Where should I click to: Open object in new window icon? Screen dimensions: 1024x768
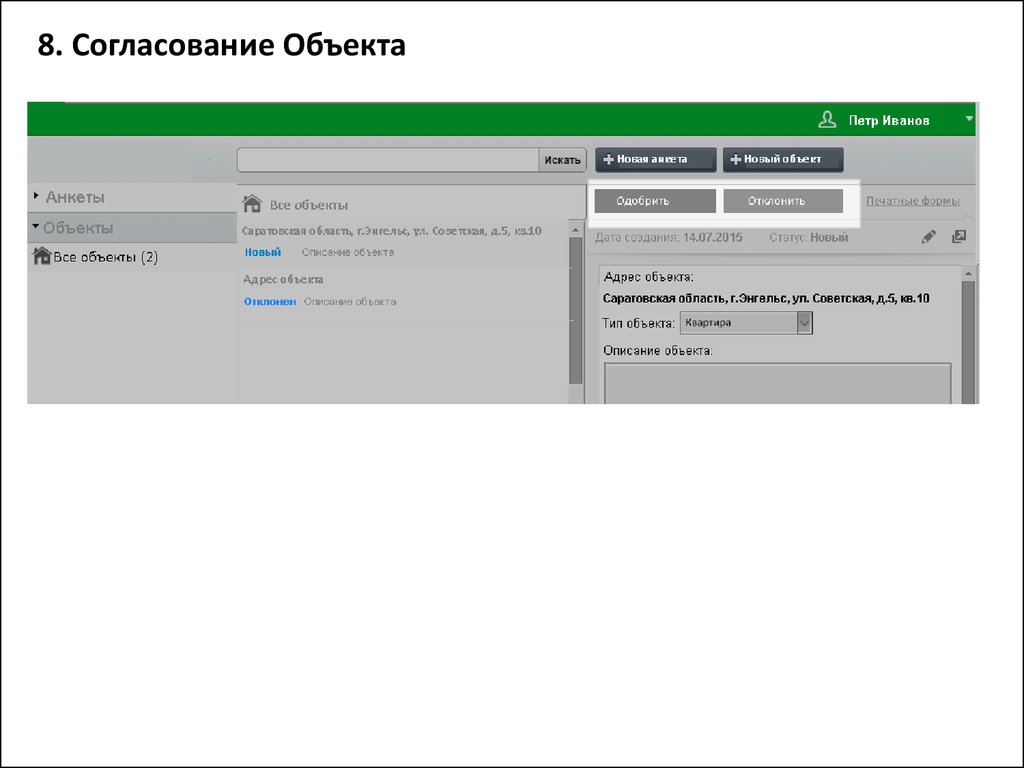[x=959, y=237]
